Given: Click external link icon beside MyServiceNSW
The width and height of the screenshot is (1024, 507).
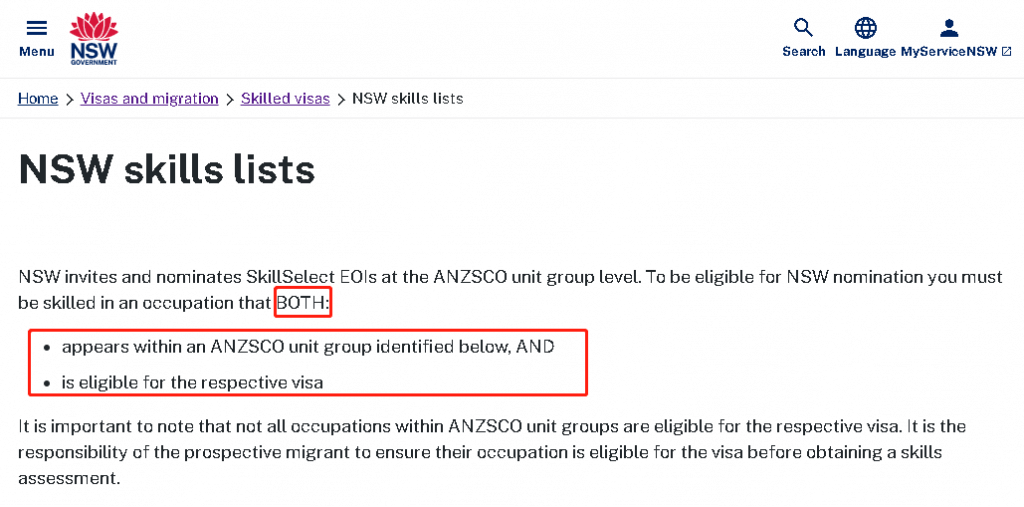Looking at the screenshot, I should pos(1006,52).
